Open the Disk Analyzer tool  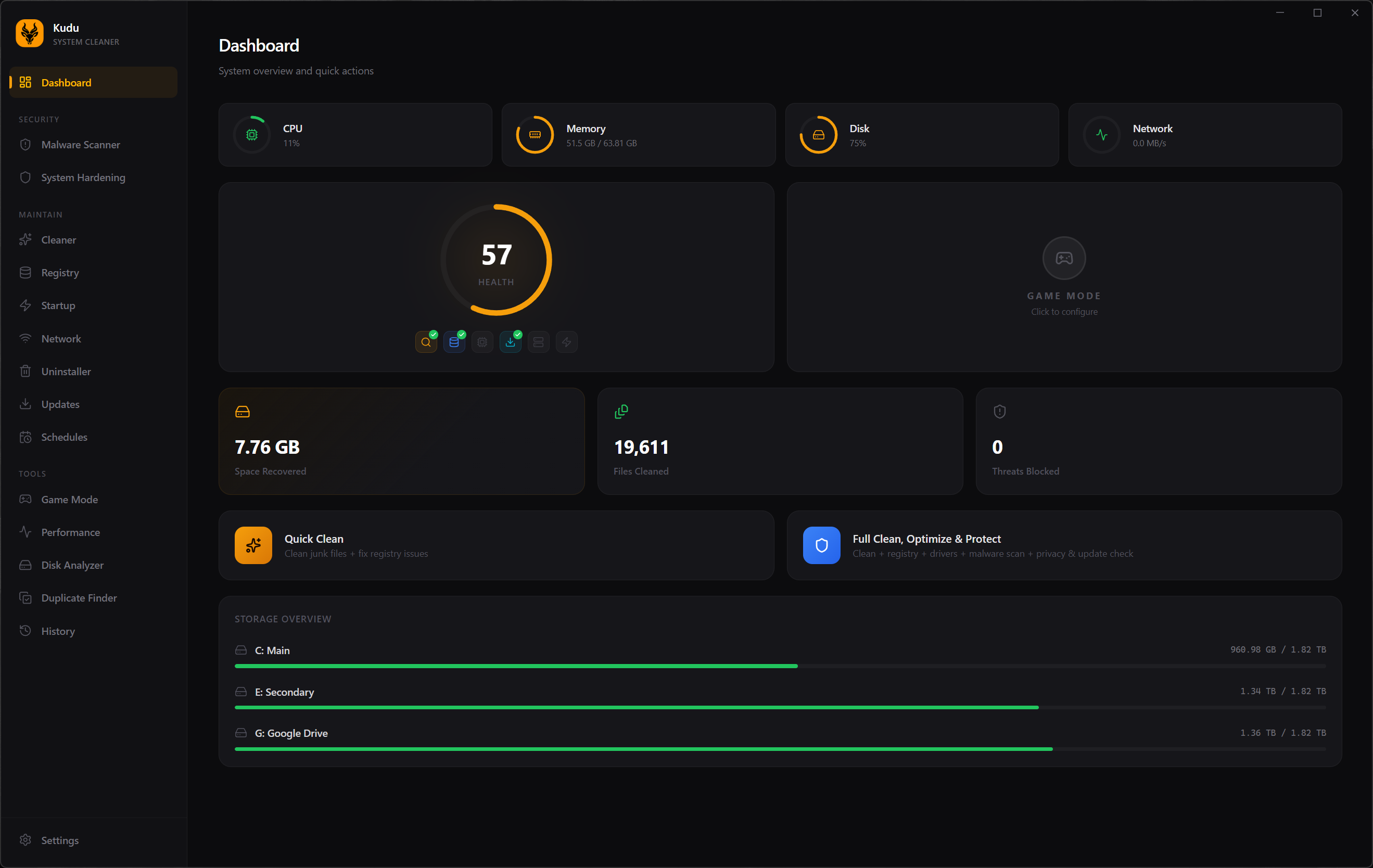(x=72, y=565)
